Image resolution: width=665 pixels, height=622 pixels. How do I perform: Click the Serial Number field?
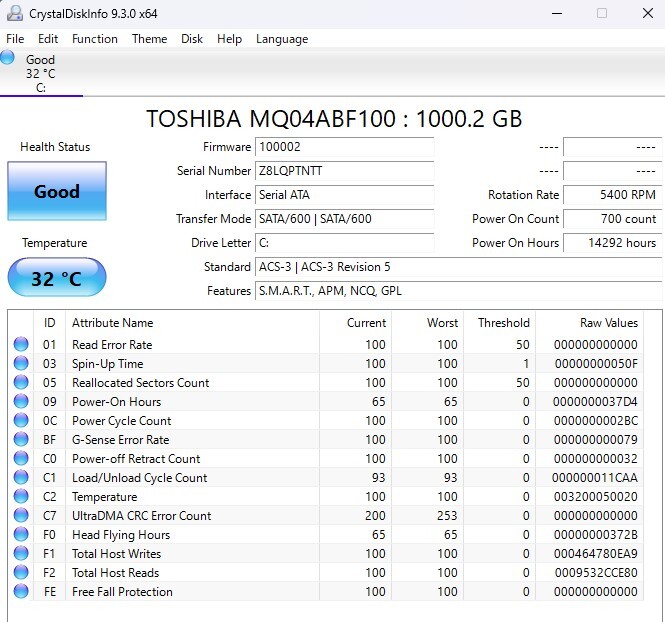(344, 171)
